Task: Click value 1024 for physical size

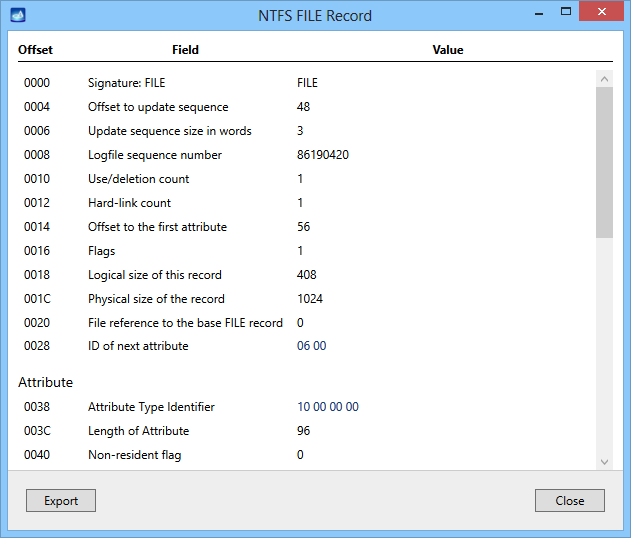Action: [x=310, y=299]
